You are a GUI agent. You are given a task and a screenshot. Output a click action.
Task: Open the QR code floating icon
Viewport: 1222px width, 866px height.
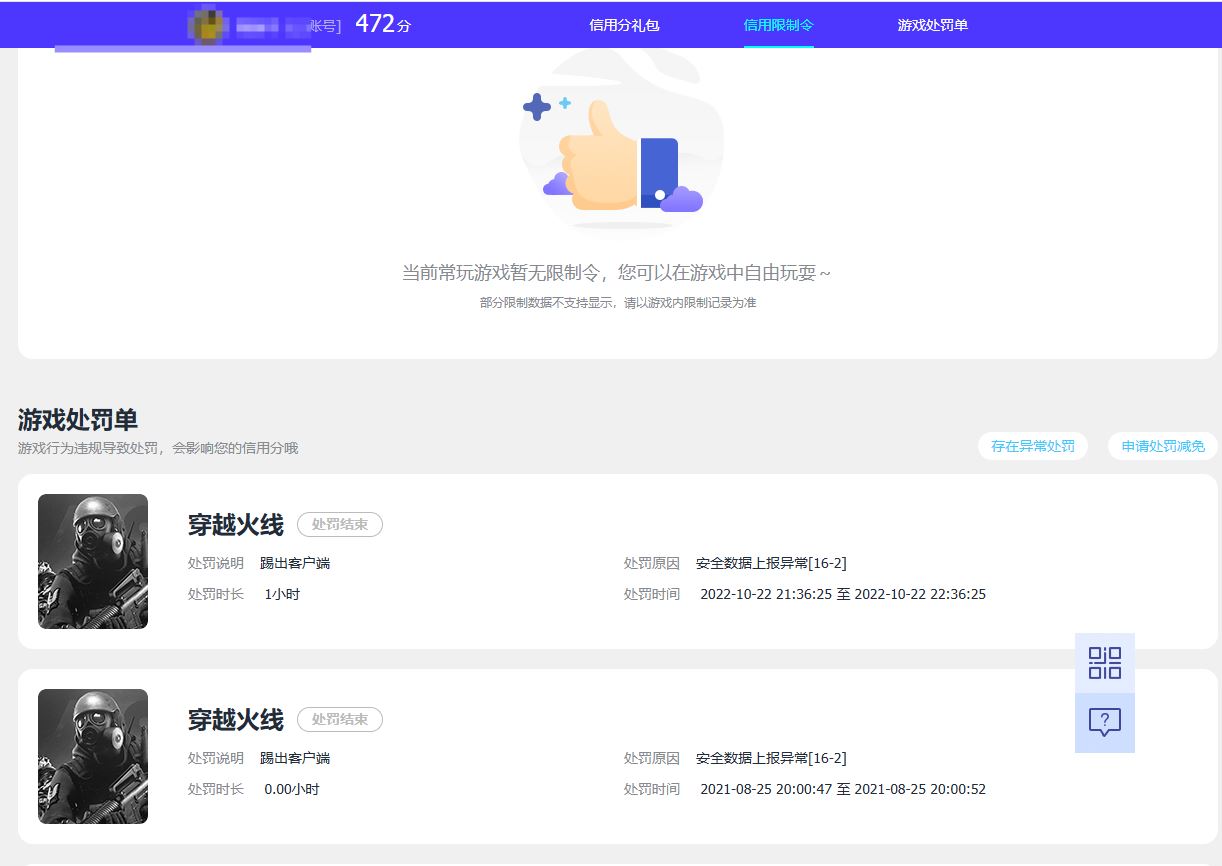[x=1104, y=663]
